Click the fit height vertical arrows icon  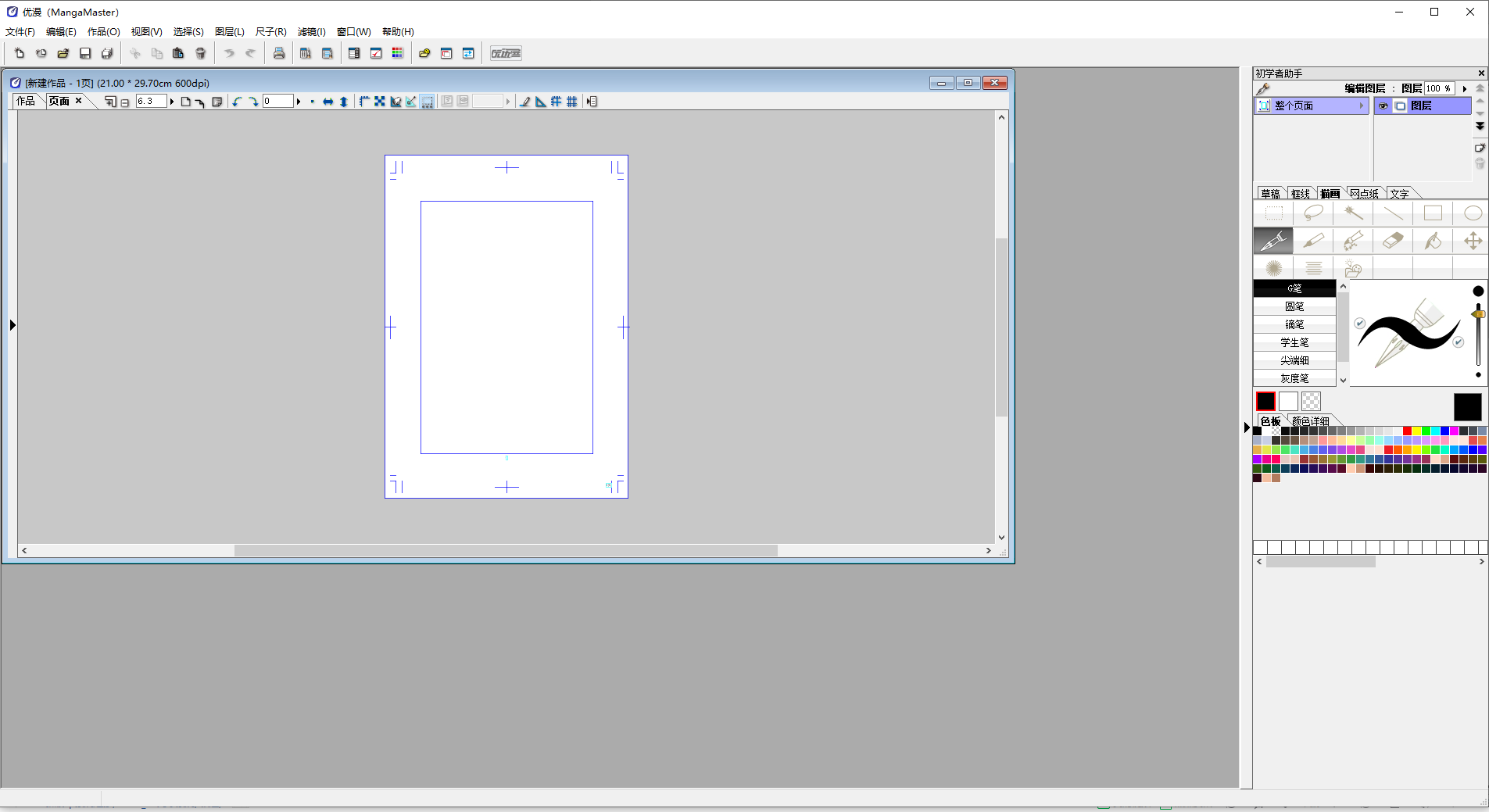click(x=343, y=102)
